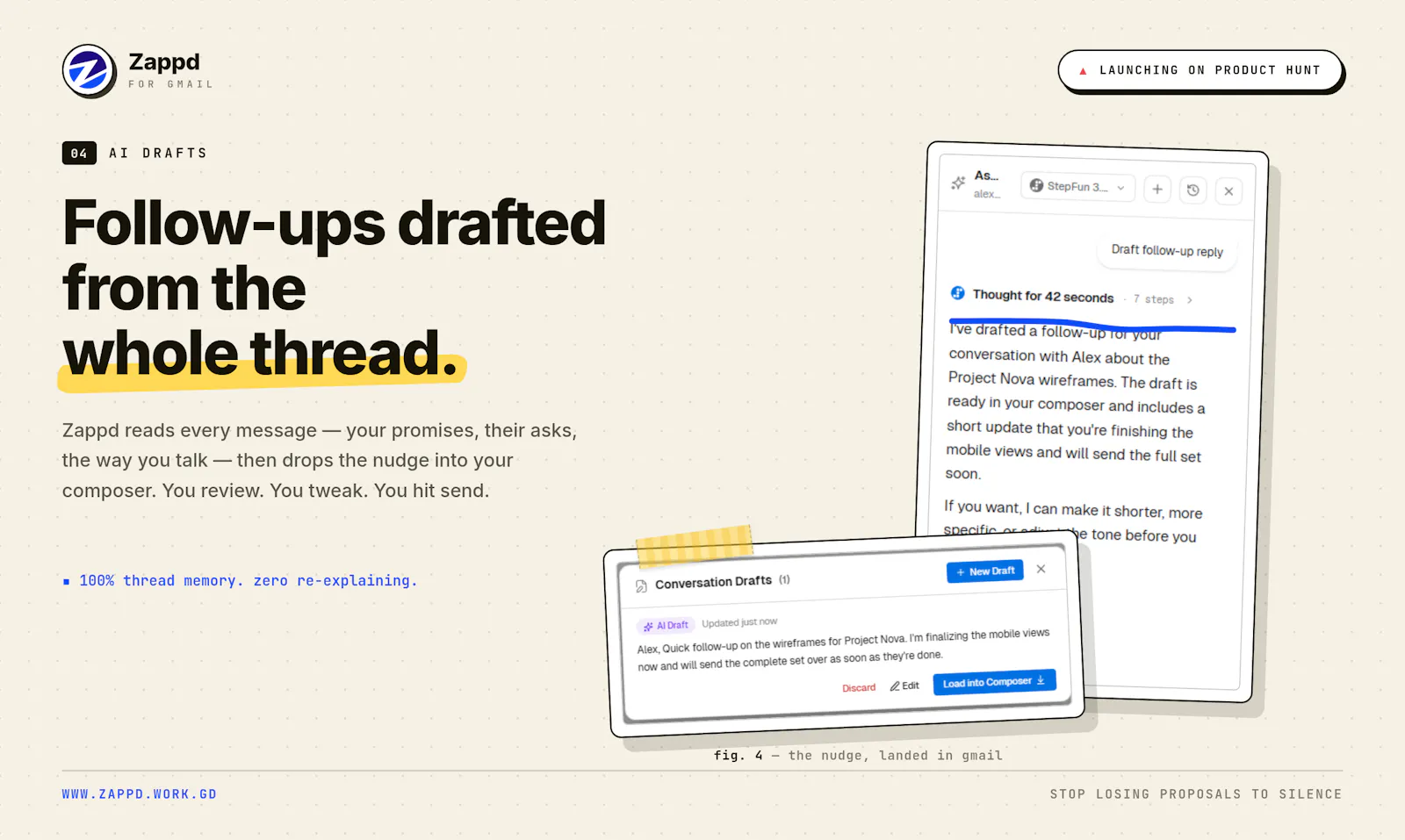Expand the 7 steps chevron
This screenshot has height=840, width=1405.
1189,300
